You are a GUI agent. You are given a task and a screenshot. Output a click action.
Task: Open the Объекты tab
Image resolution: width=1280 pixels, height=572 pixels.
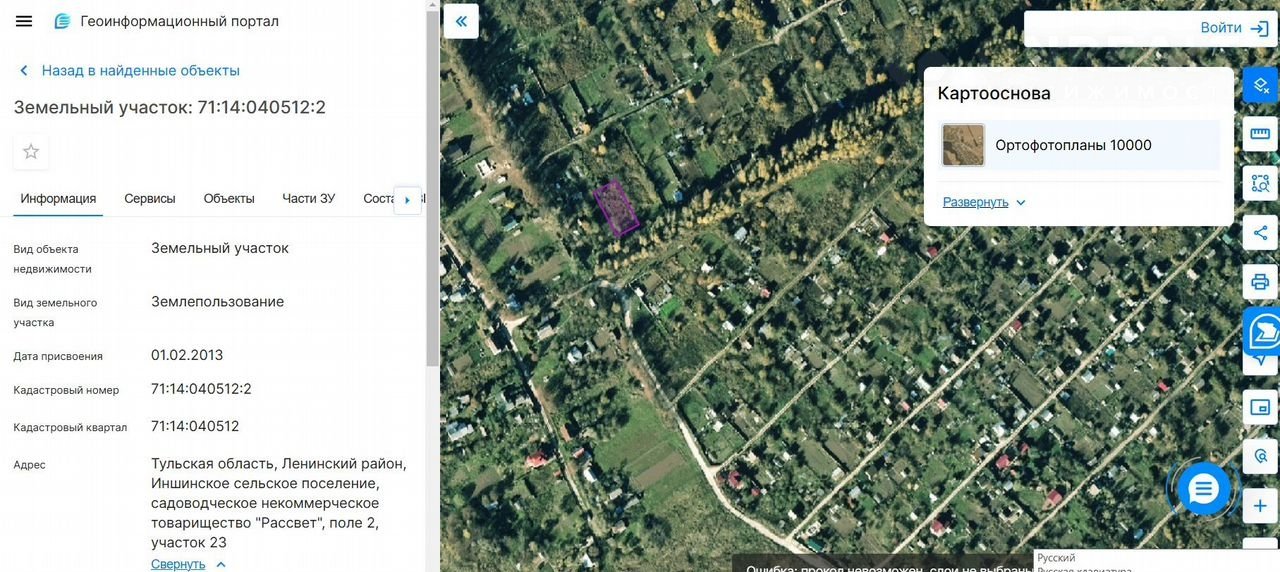pyautogui.click(x=229, y=198)
